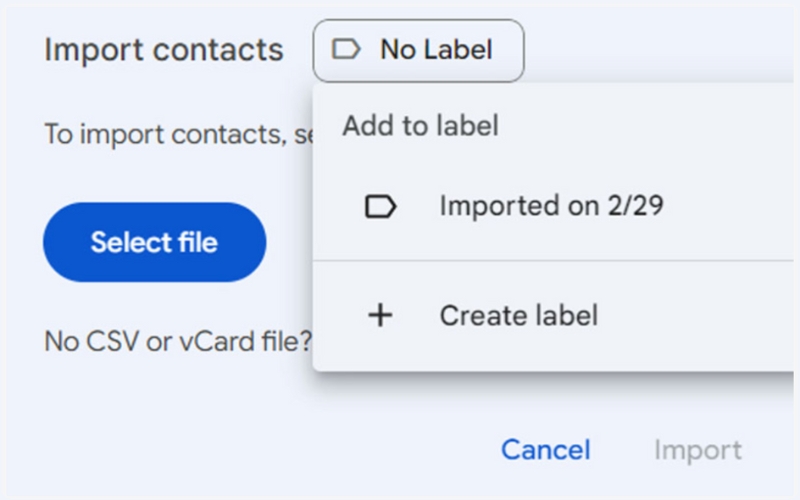Choose the Create label menu entry
This screenshot has width=800, height=500.
pyautogui.click(x=518, y=316)
